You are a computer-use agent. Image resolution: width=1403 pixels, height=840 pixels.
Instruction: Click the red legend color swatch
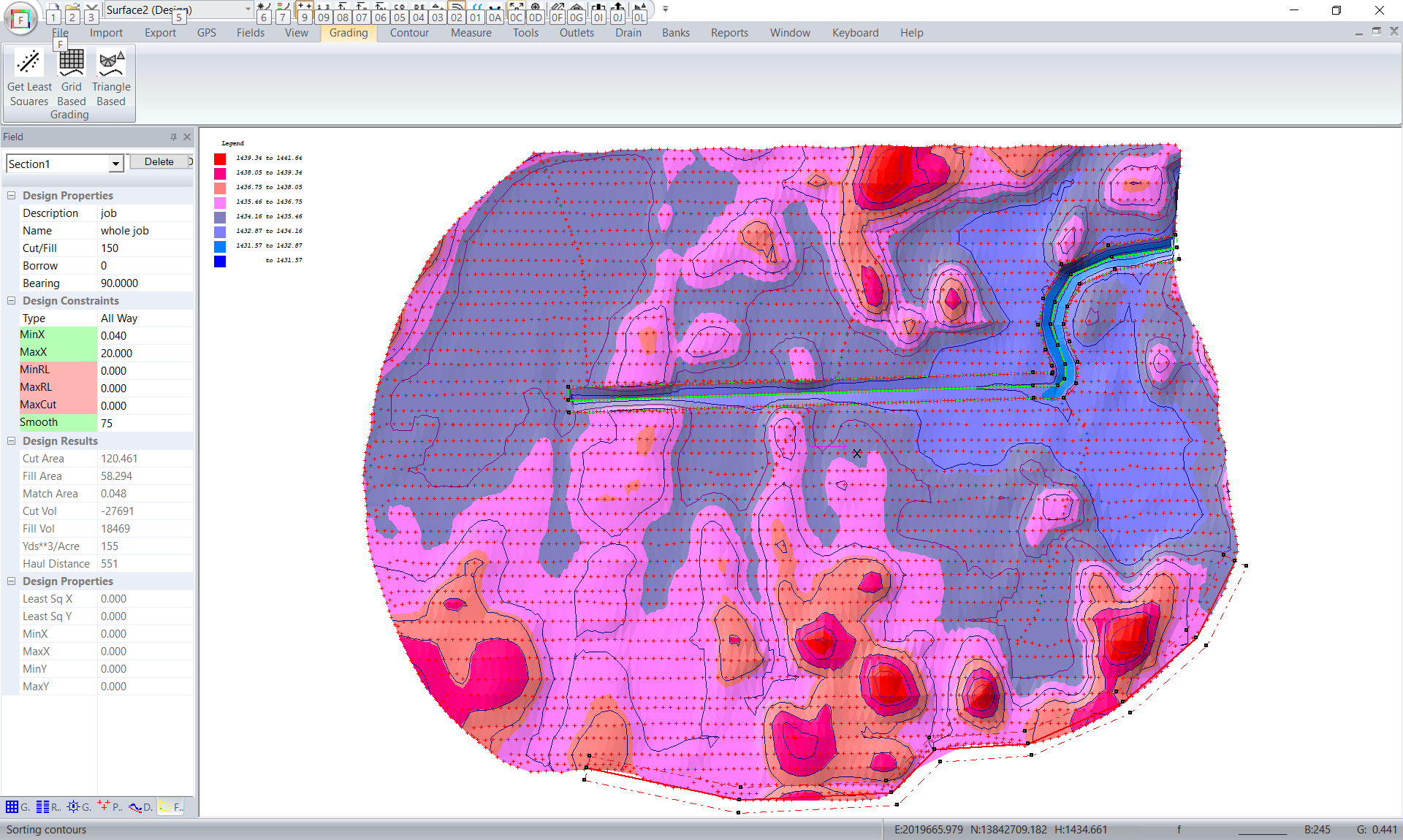coord(220,159)
